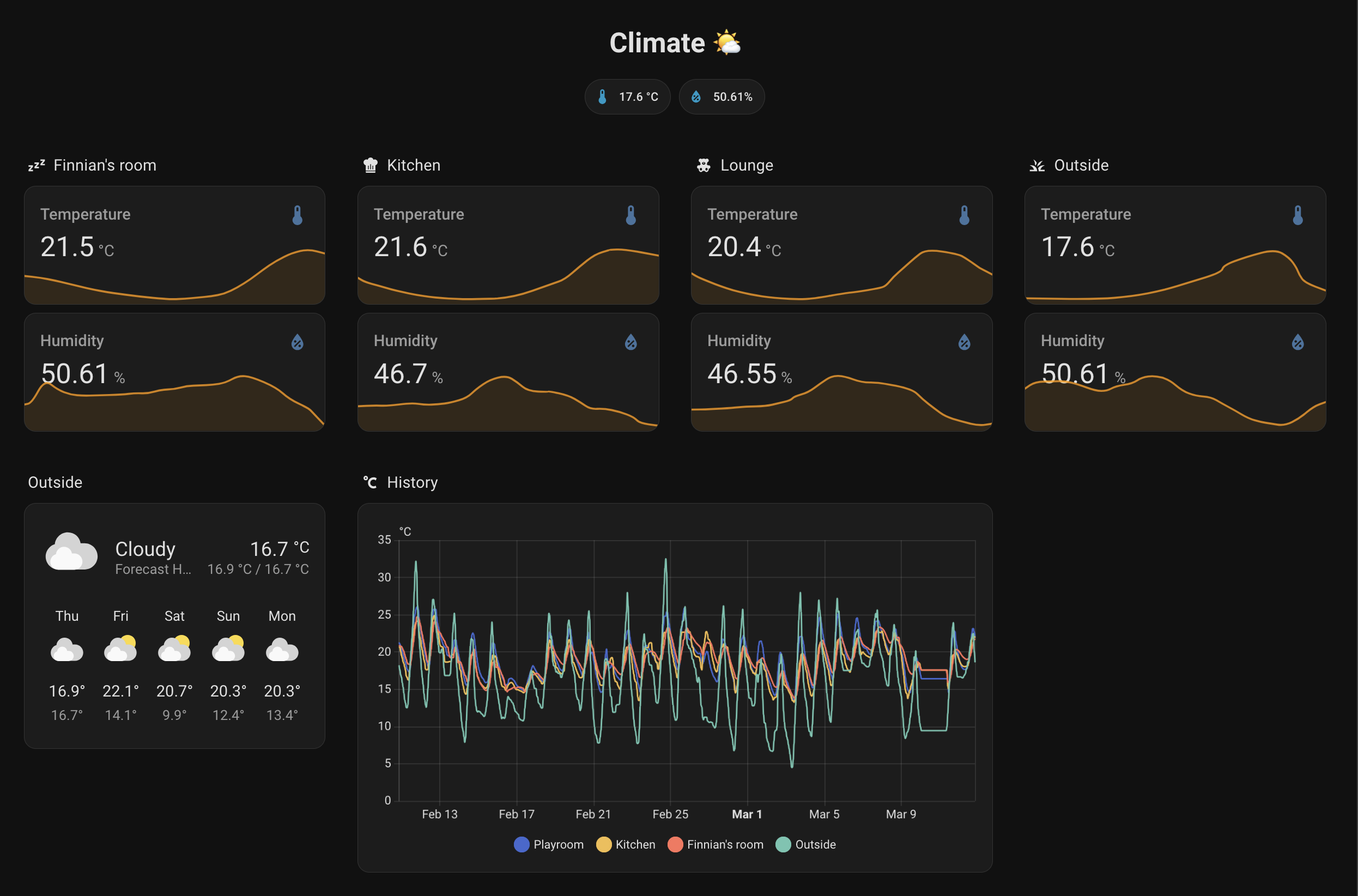The width and height of the screenshot is (1358, 896).
Task: Open the Lounge humidity history card
Action: [x=841, y=372]
